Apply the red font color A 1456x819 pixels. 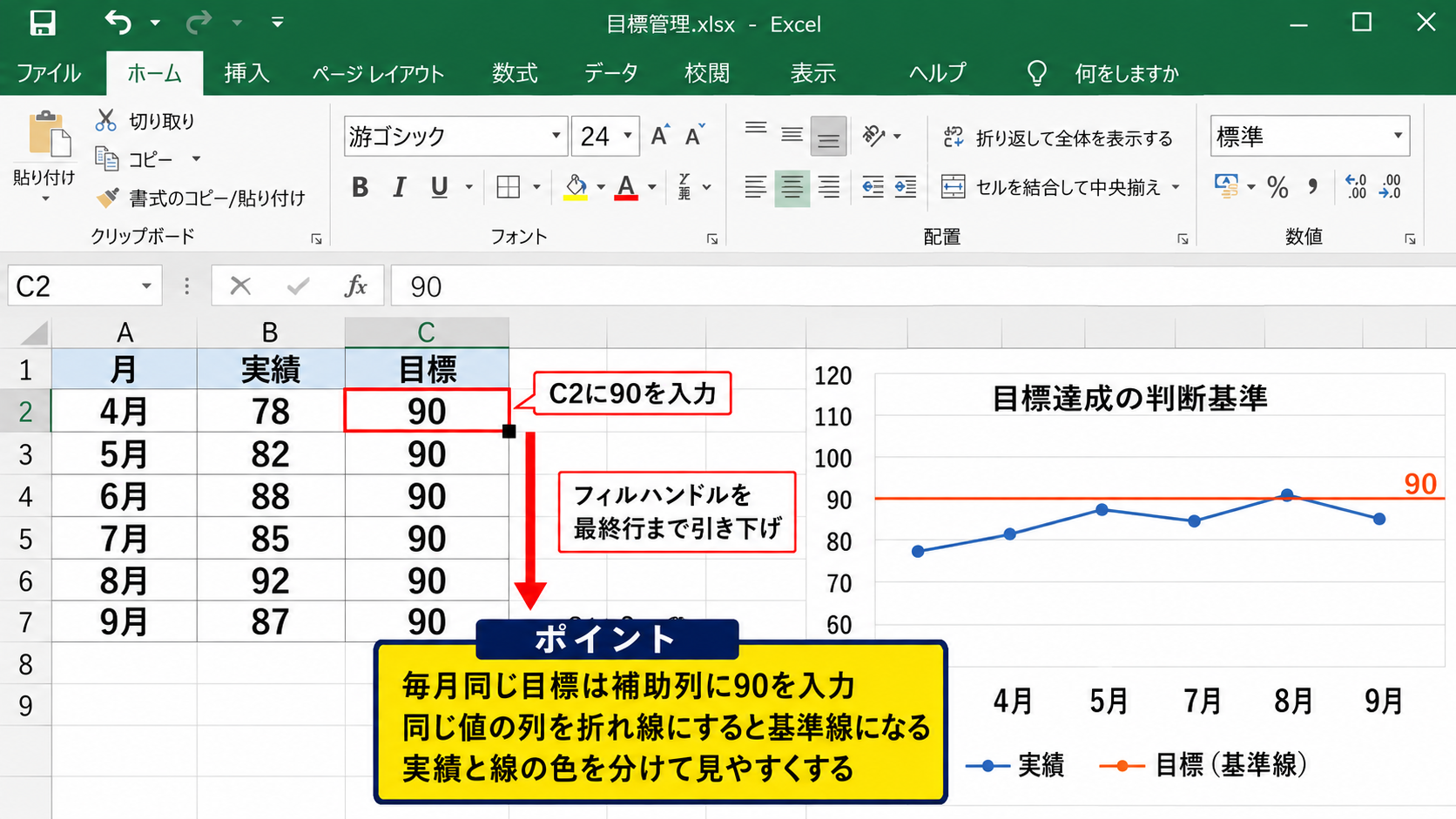[626, 187]
